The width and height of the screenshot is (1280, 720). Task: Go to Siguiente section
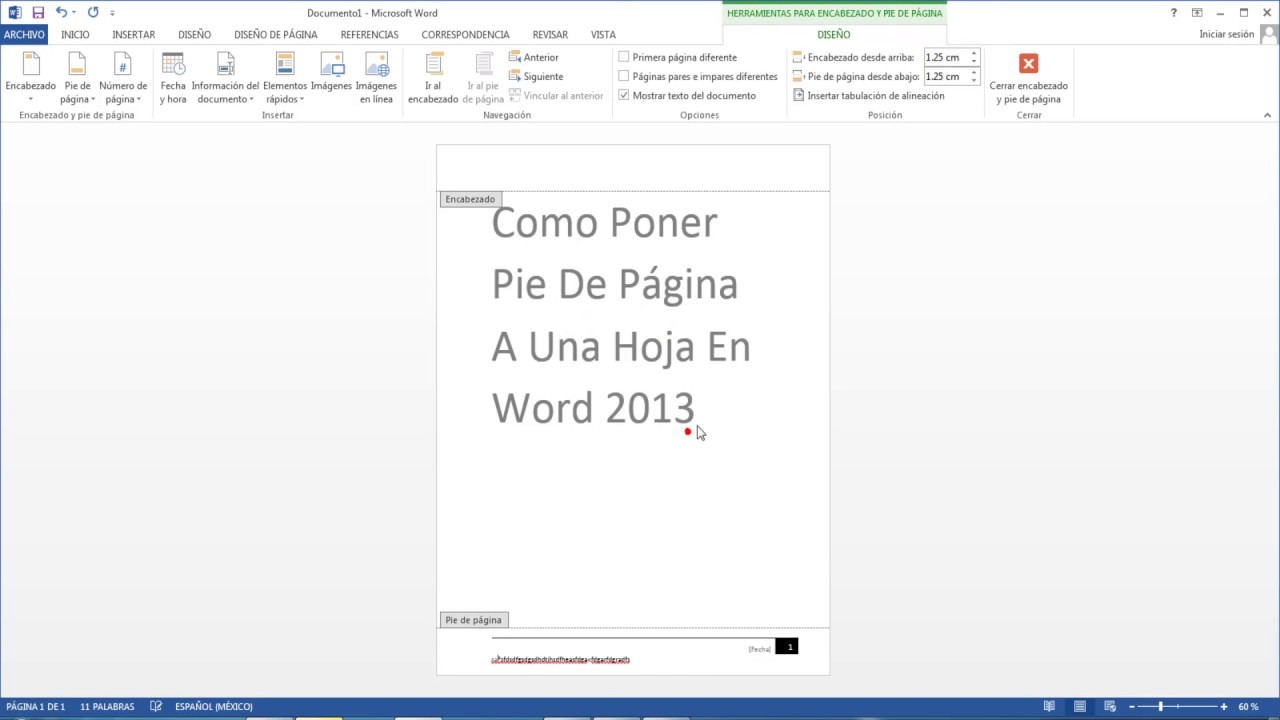(x=536, y=76)
